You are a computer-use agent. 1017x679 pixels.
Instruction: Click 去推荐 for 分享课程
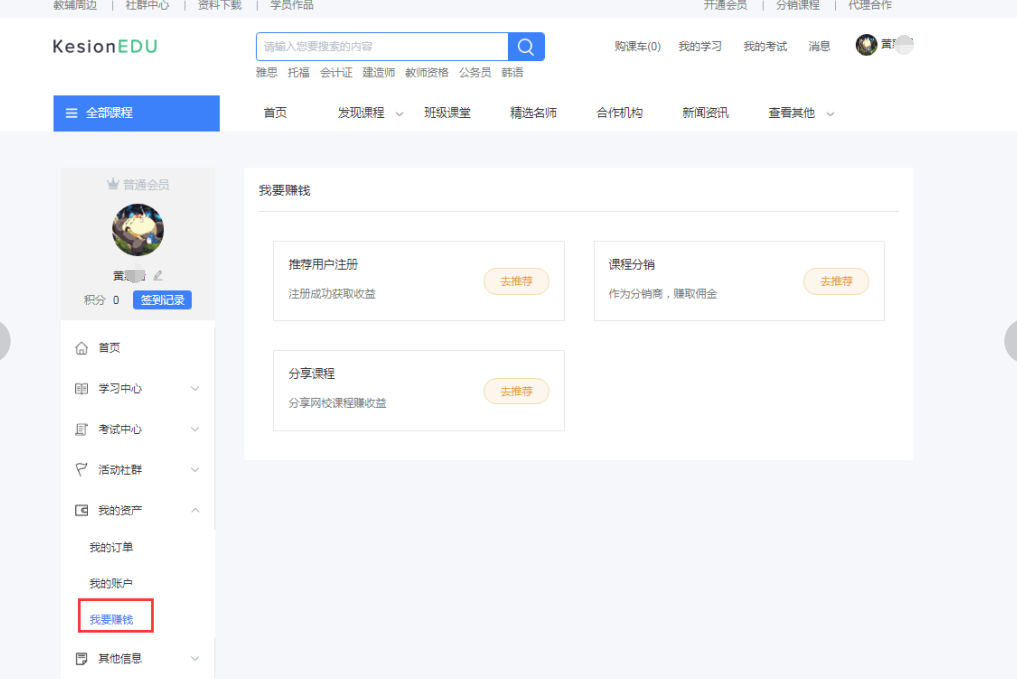click(x=516, y=391)
